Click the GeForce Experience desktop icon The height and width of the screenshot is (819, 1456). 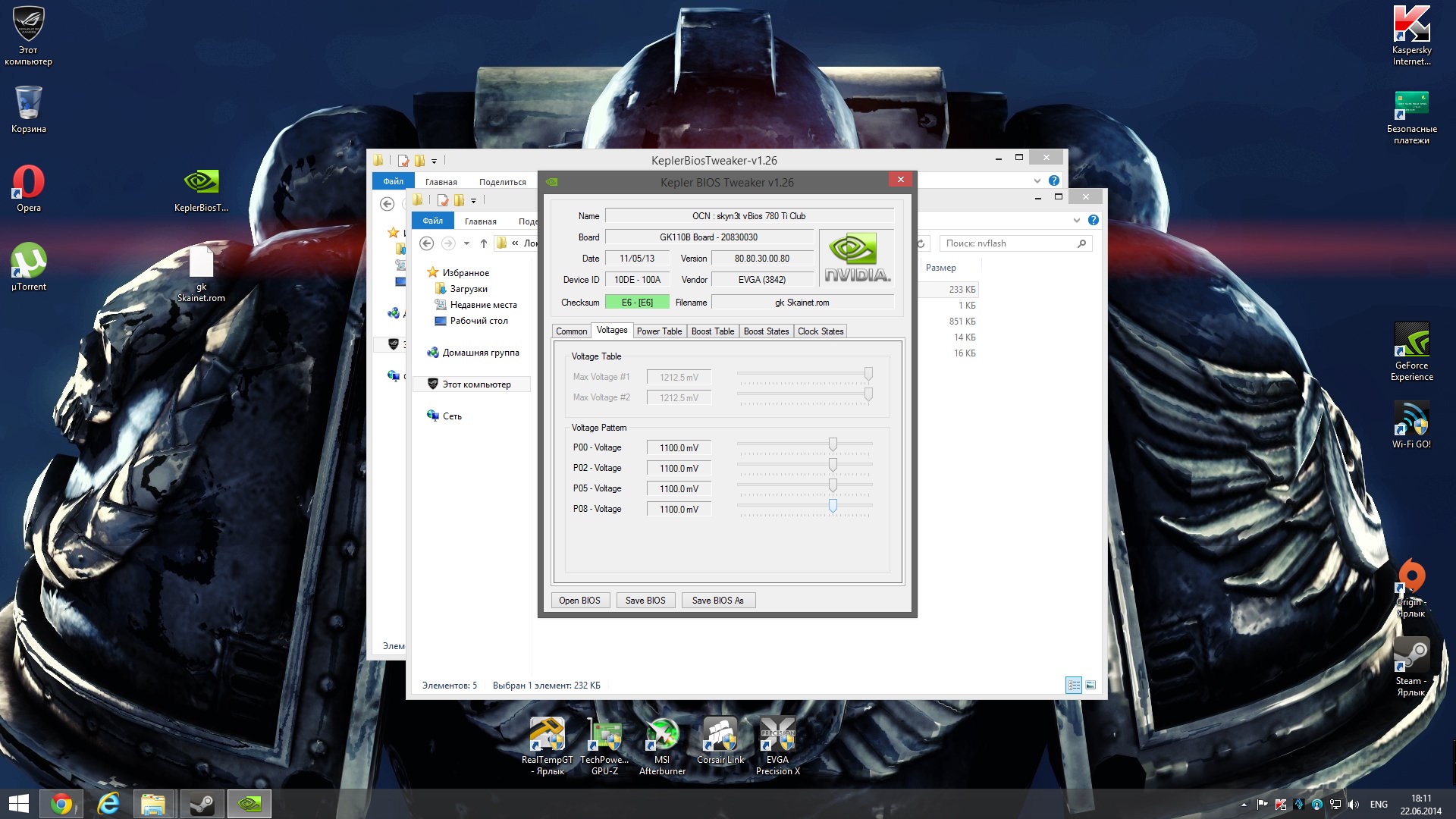(x=1411, y=340)
